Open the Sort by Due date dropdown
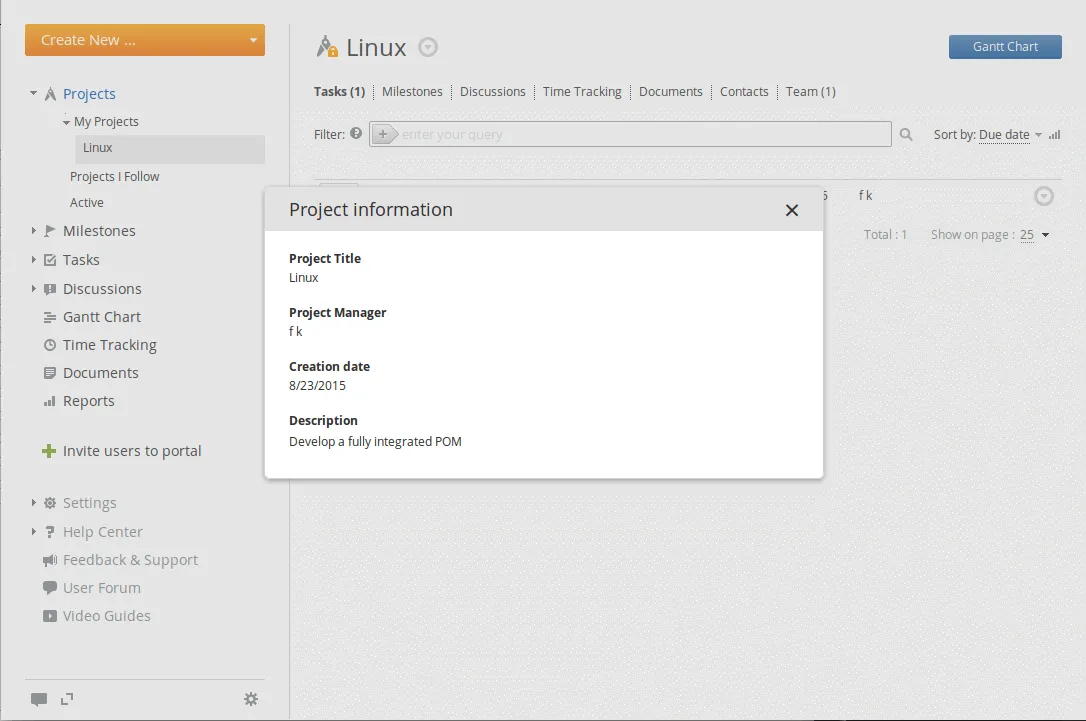This screenshot has width=1086, height=721. 1008,135
